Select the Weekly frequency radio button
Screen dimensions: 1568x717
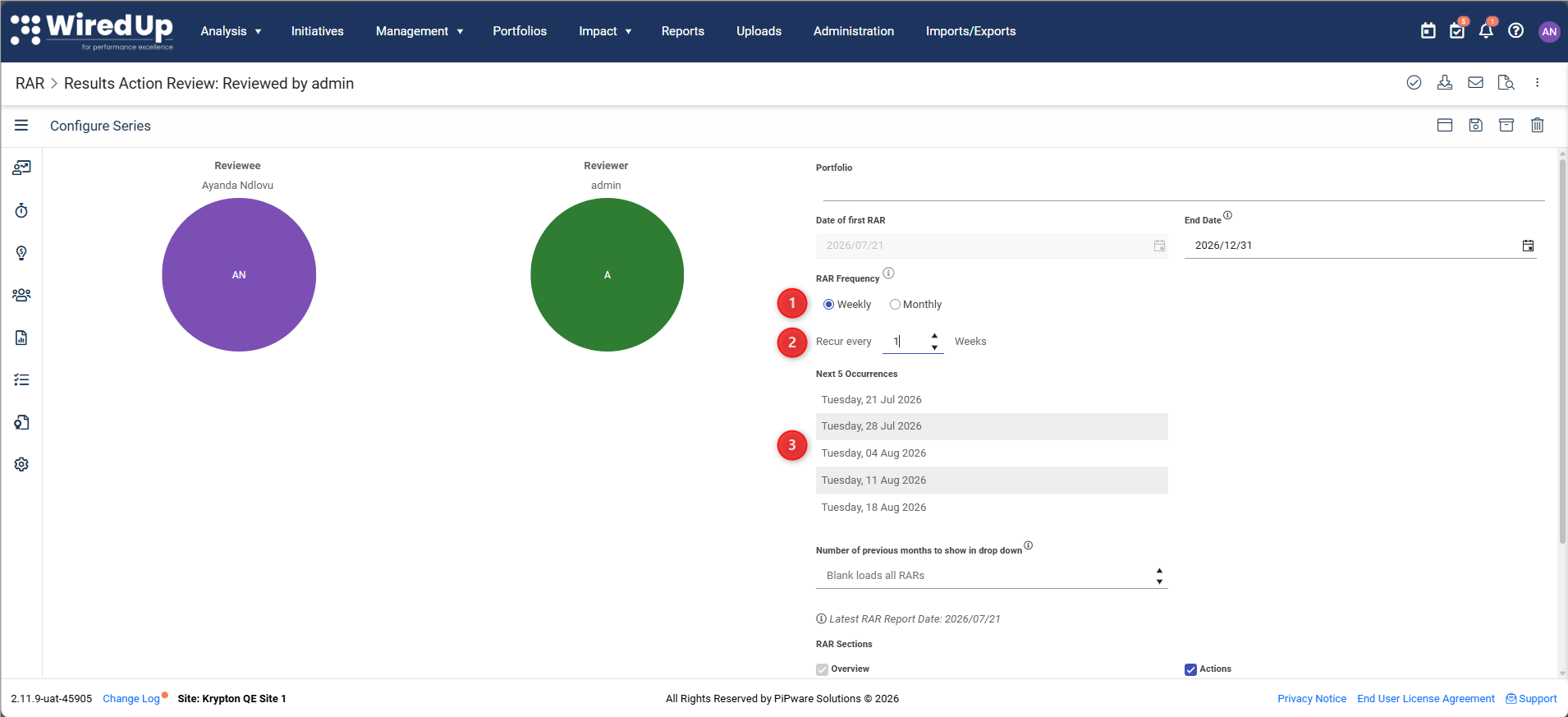[x=828, y=305]
